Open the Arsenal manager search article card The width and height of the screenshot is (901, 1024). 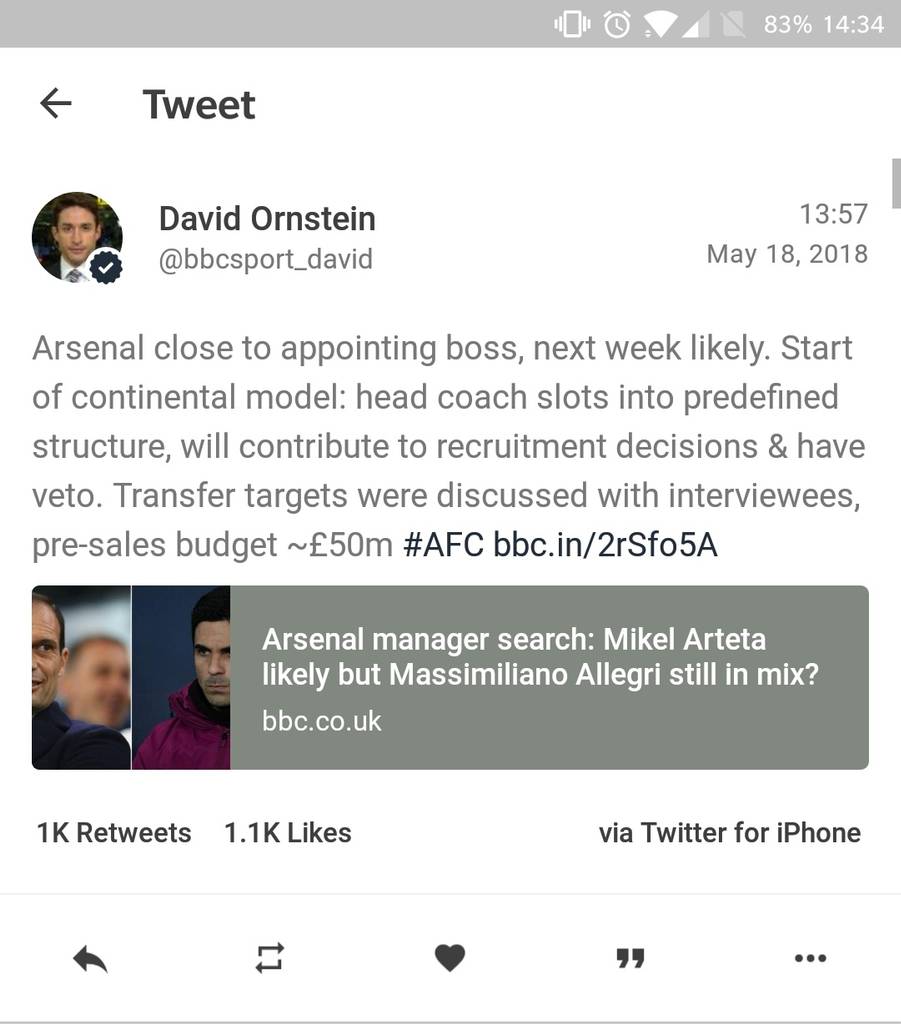click(x=548, y=677)
